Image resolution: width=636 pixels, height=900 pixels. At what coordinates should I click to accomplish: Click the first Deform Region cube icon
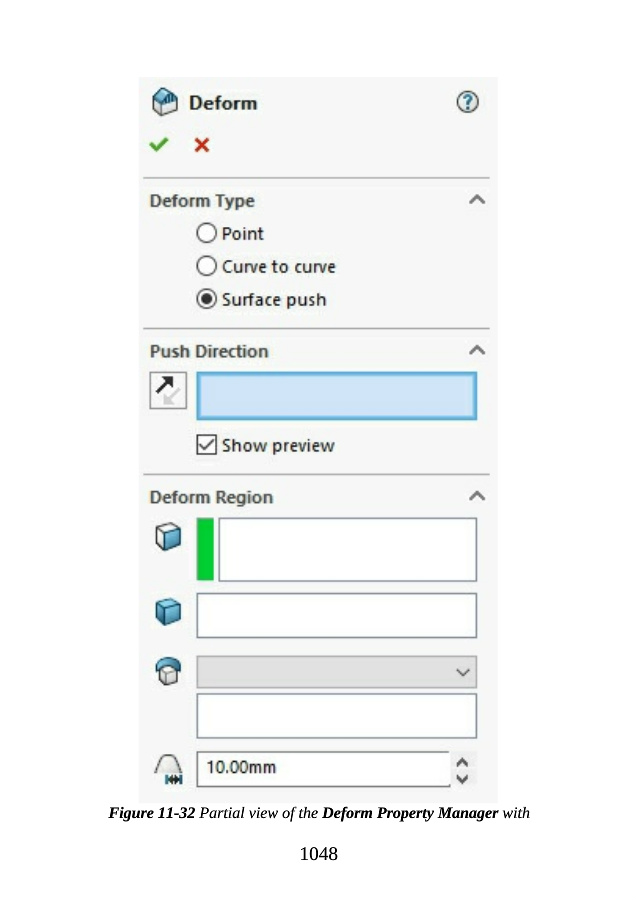(167, 538)
